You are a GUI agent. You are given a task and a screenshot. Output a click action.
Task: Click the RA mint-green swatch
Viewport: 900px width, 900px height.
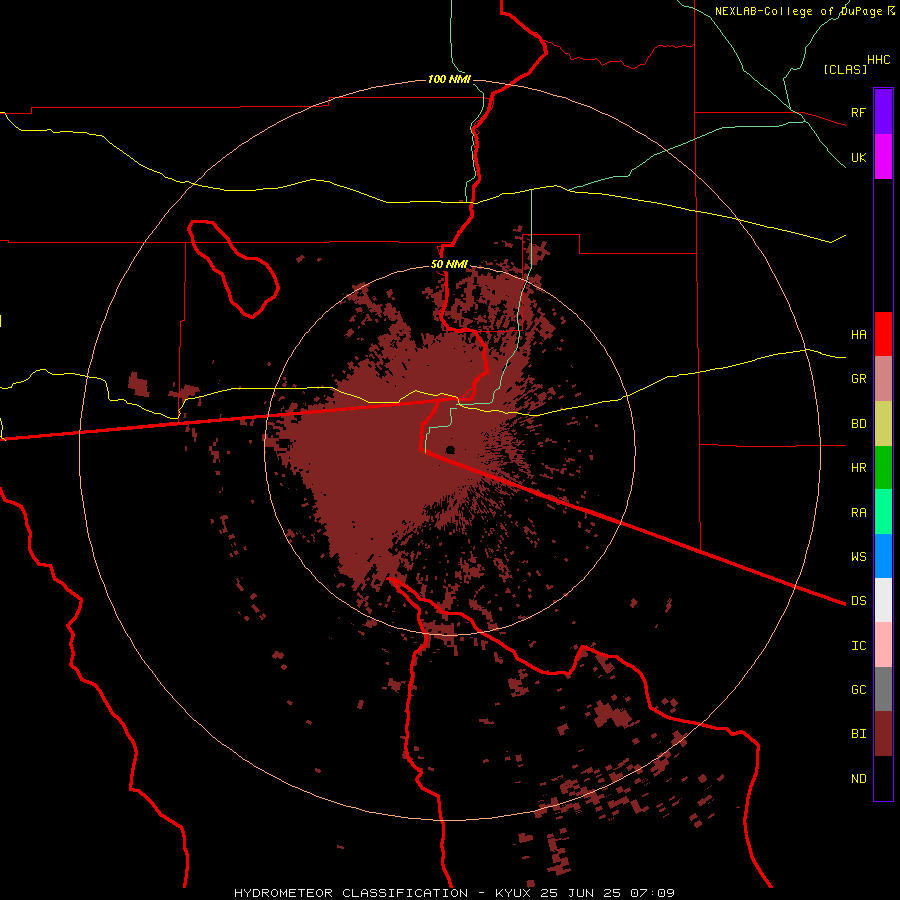pyautogui.click(x=883, y=512)
